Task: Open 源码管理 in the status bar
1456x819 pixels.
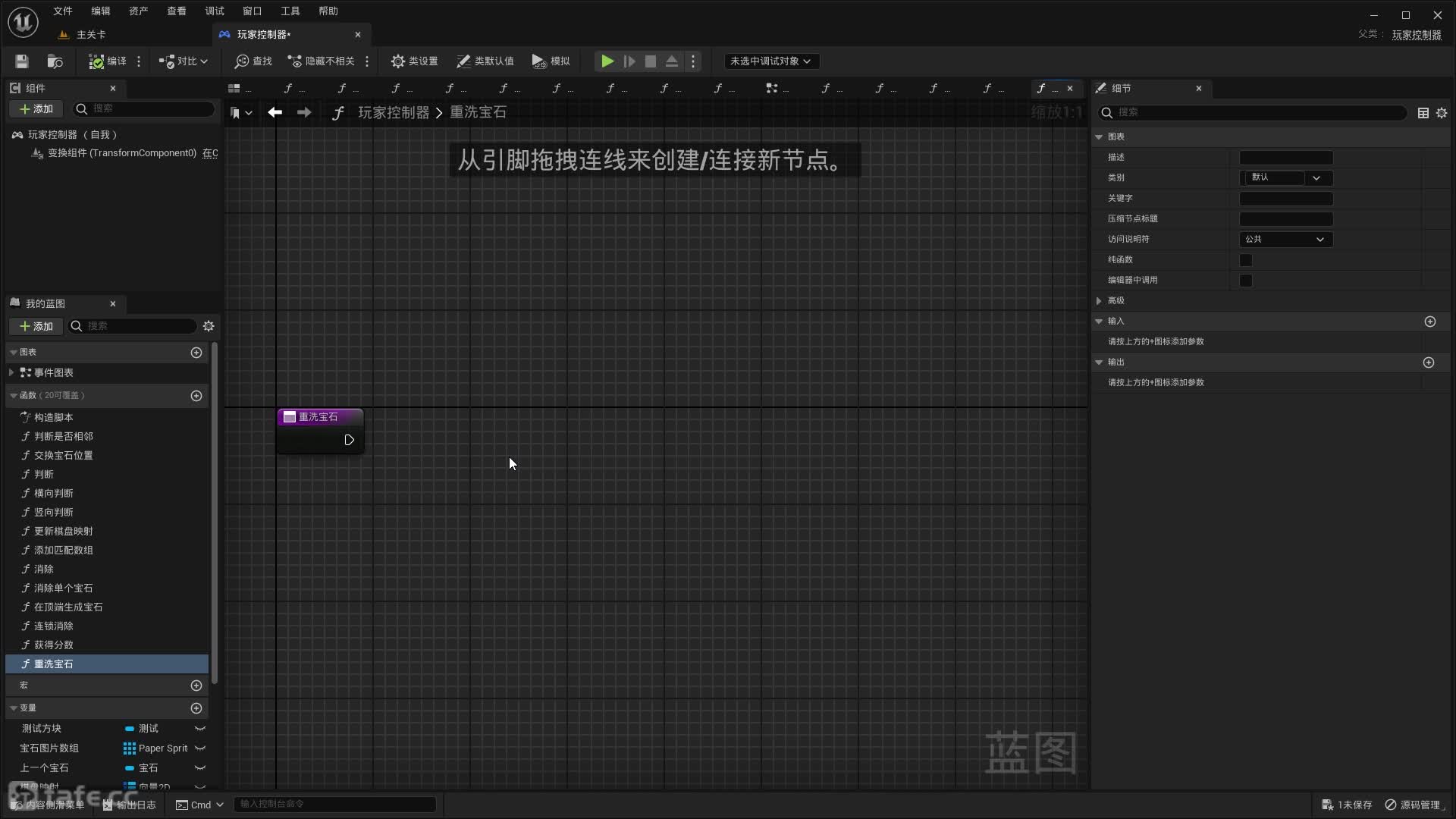Action: pos(1414,805)
